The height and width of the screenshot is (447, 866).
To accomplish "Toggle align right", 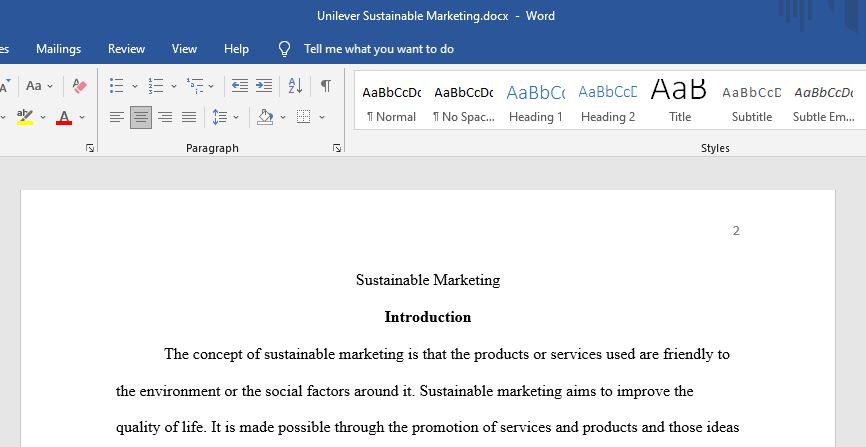I will point(165,117).
